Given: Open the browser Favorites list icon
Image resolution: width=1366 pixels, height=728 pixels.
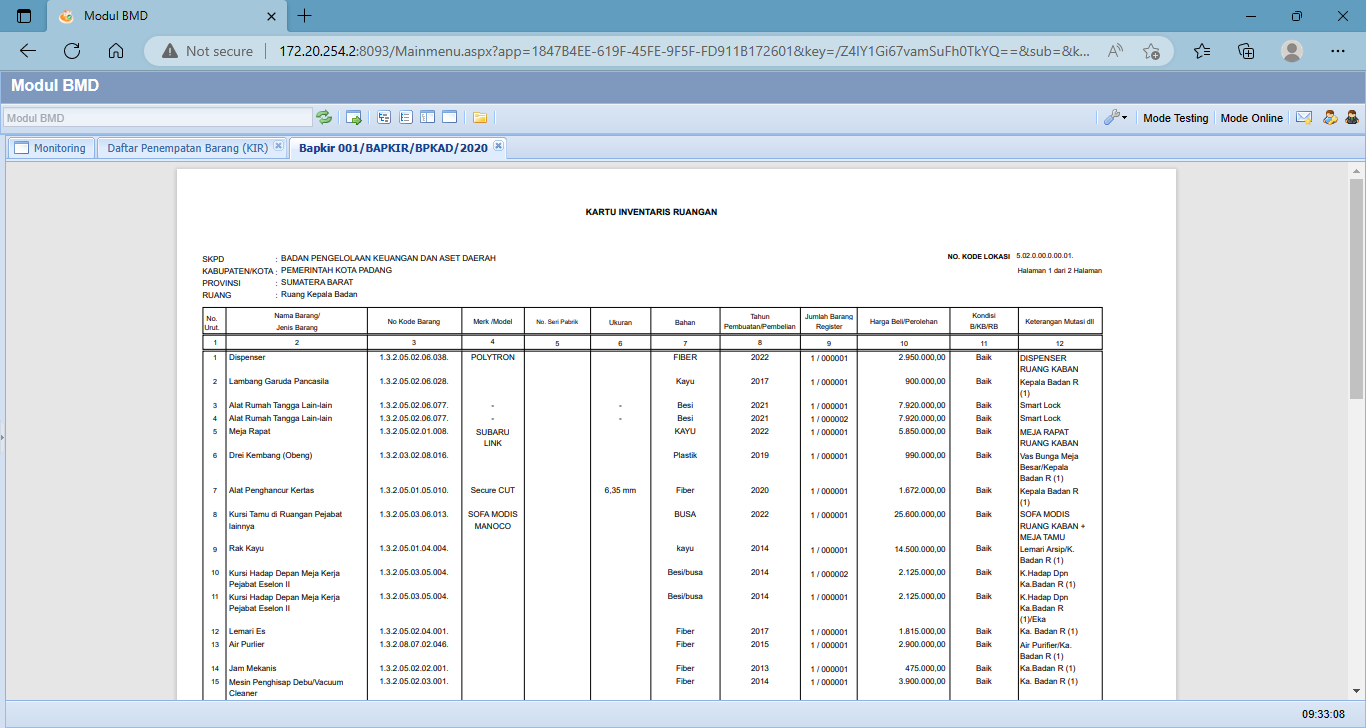Looking at the screenshot, I should tap(1202, 51).
